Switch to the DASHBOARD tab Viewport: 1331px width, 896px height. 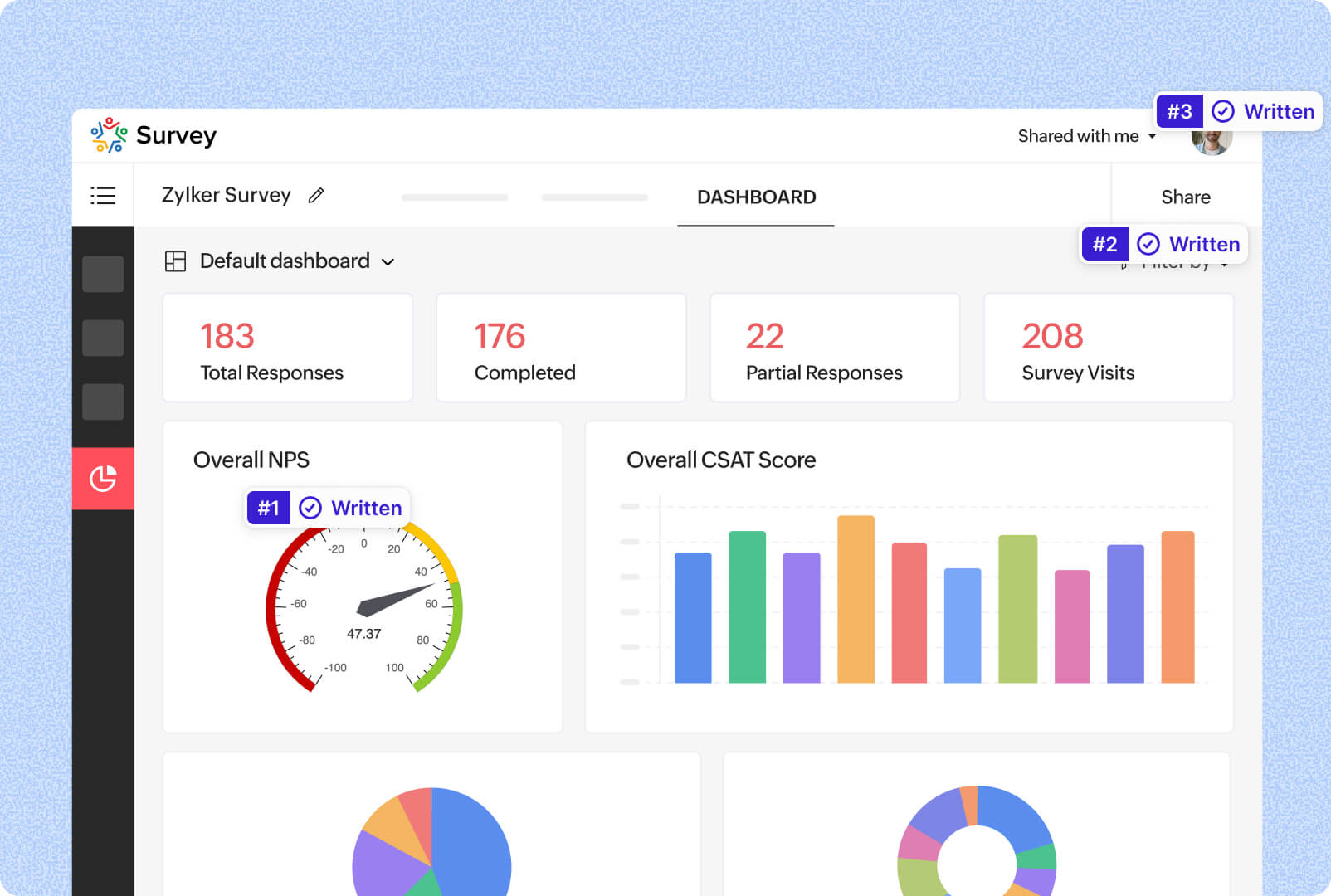[755, 197]
